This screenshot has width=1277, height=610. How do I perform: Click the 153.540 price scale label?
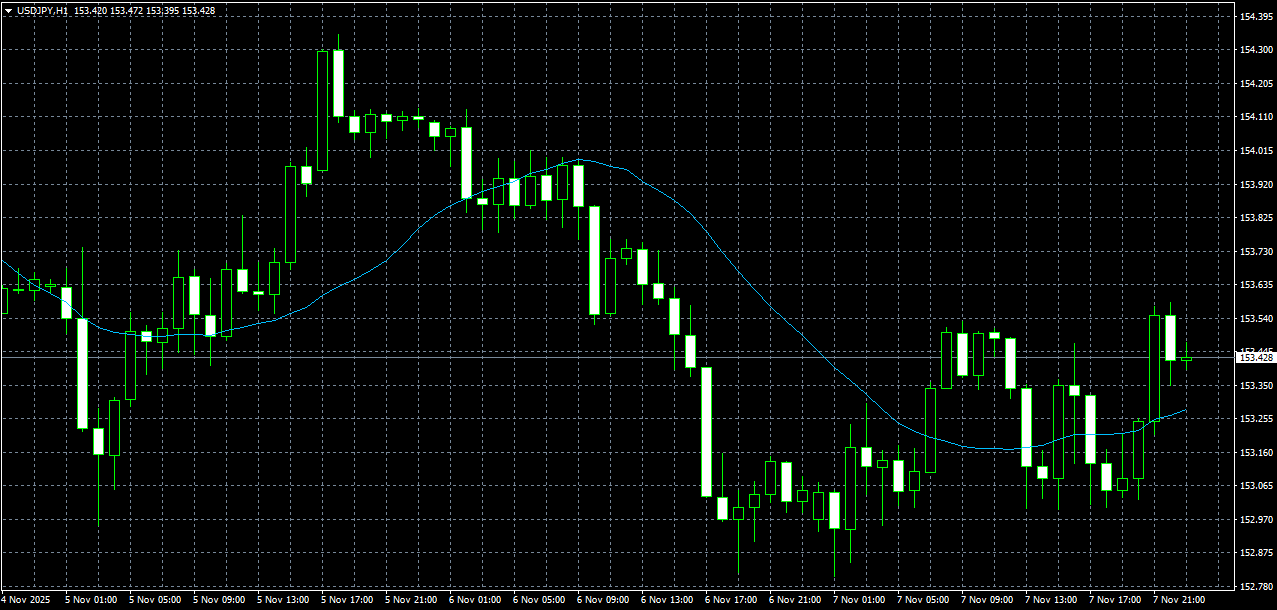[x=1254, y=318]
